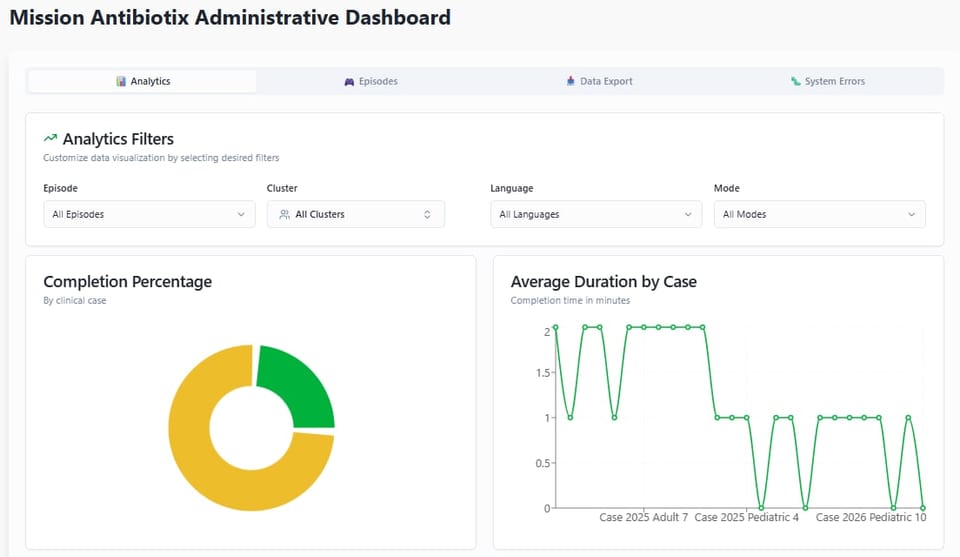Click the 'Completion time in minutes' subtitle
The height and width of the screenshot is (557, 960).
point(570,301)
